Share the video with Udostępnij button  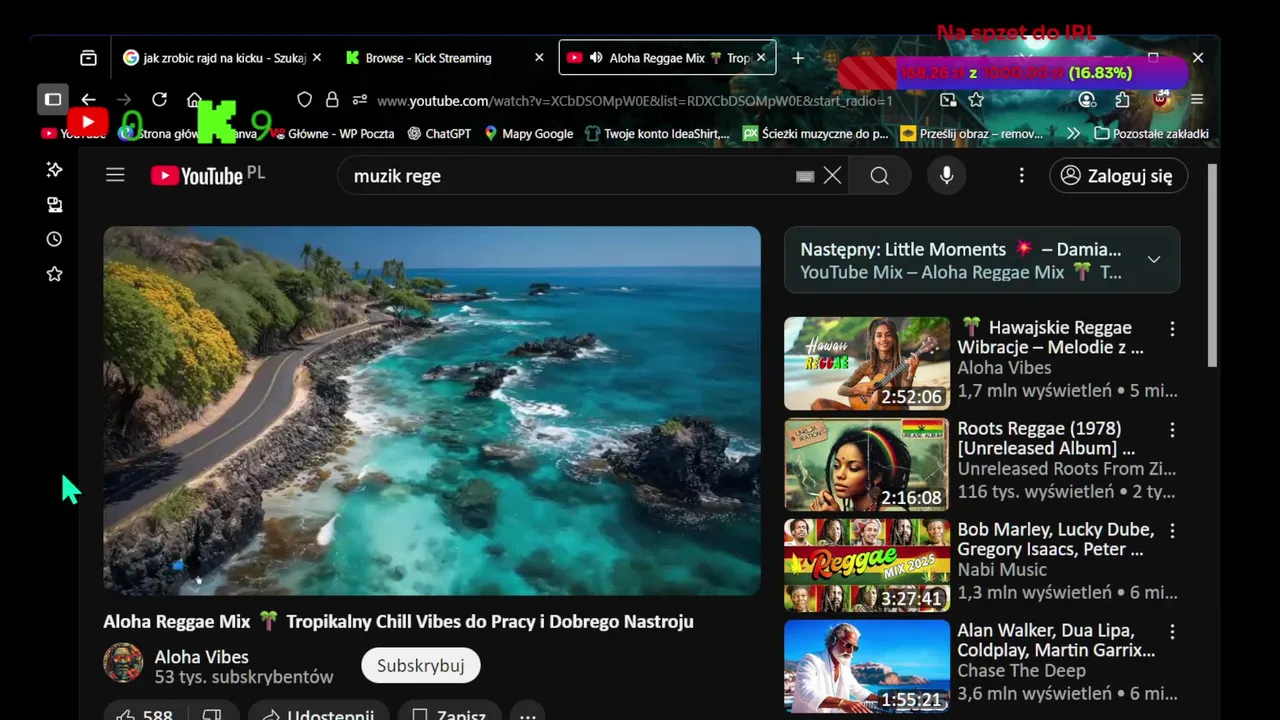(x=318, y=715)
